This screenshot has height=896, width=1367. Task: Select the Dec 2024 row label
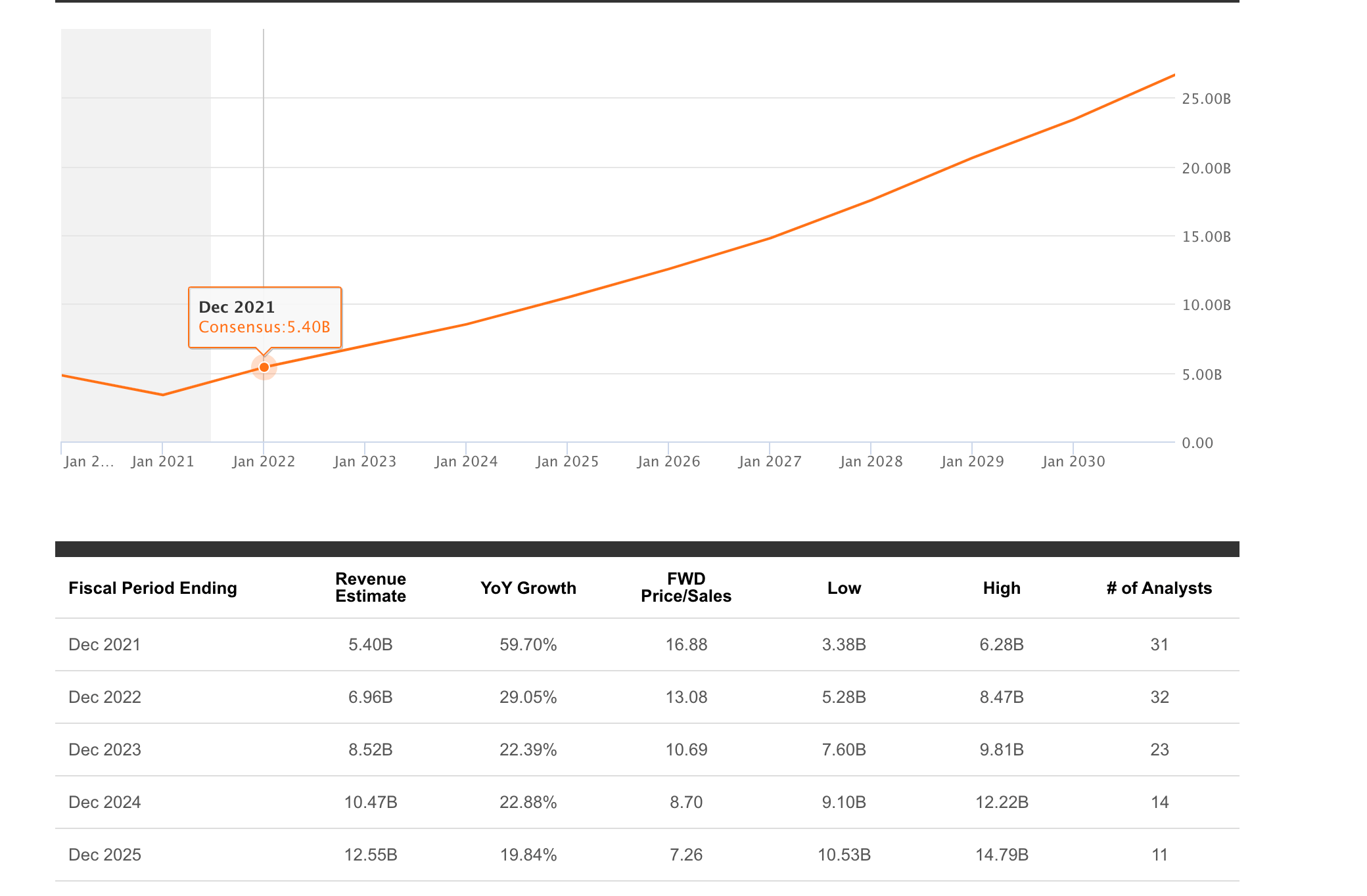point(104,802)
